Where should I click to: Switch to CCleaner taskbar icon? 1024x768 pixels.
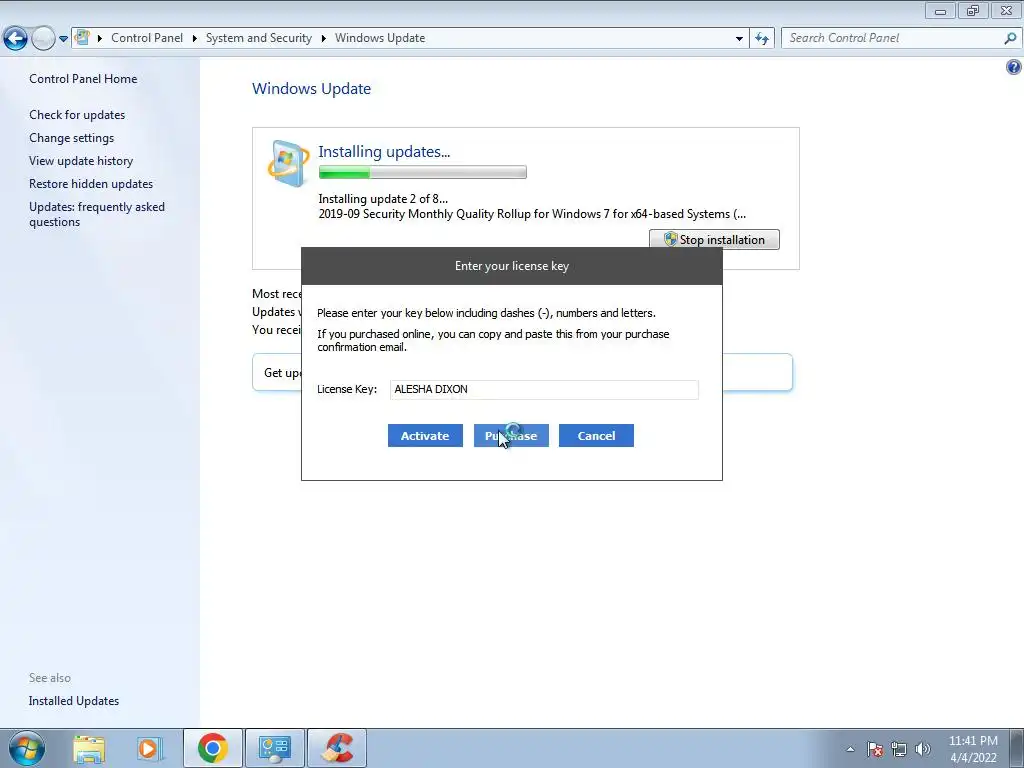(336, 748)
